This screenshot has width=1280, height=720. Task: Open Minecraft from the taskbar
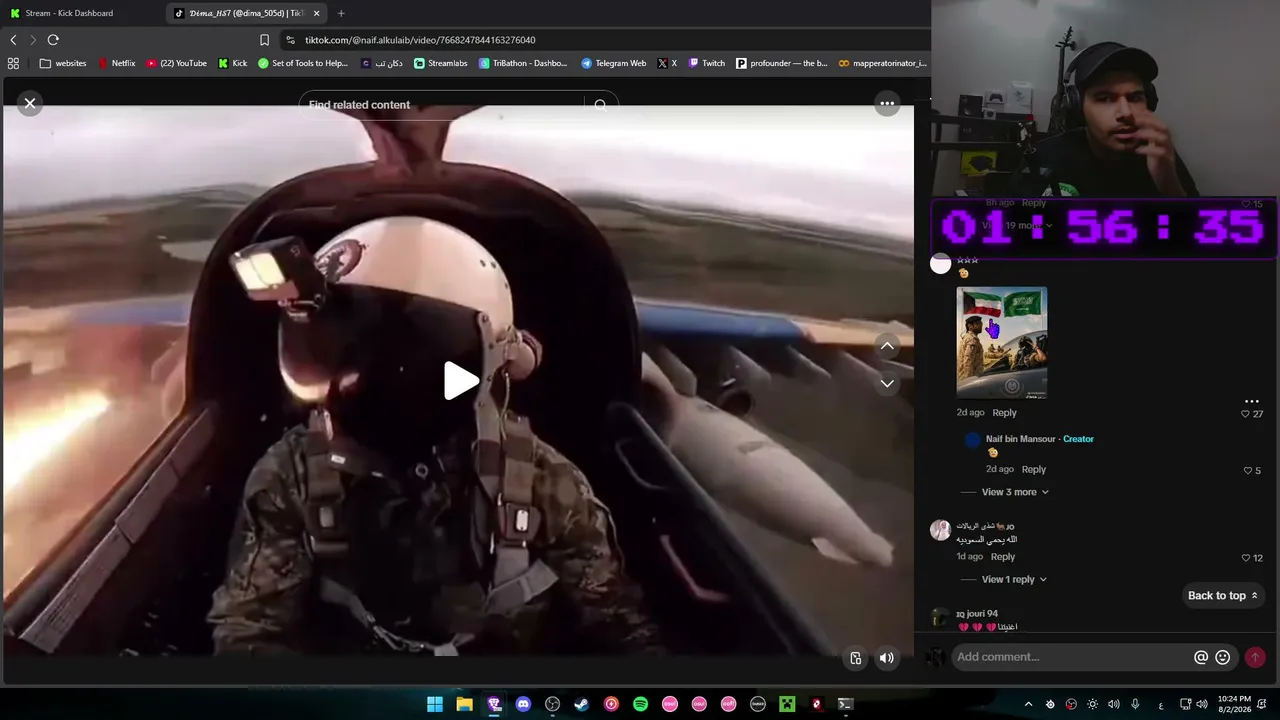tap(787, 704)
